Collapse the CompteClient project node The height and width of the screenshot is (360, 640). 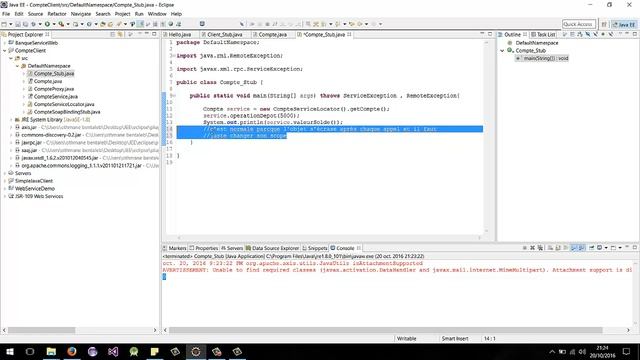point(5,51)
